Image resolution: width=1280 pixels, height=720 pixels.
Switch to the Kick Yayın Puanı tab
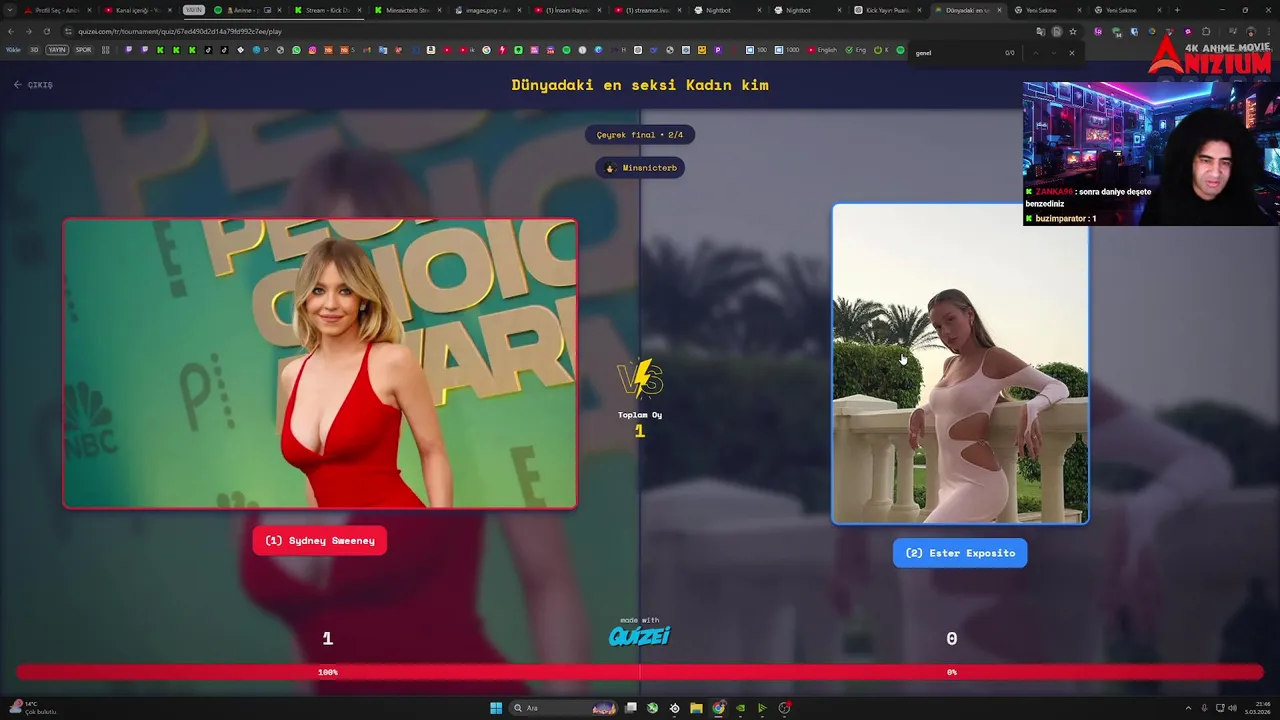[x=887, y=10]
